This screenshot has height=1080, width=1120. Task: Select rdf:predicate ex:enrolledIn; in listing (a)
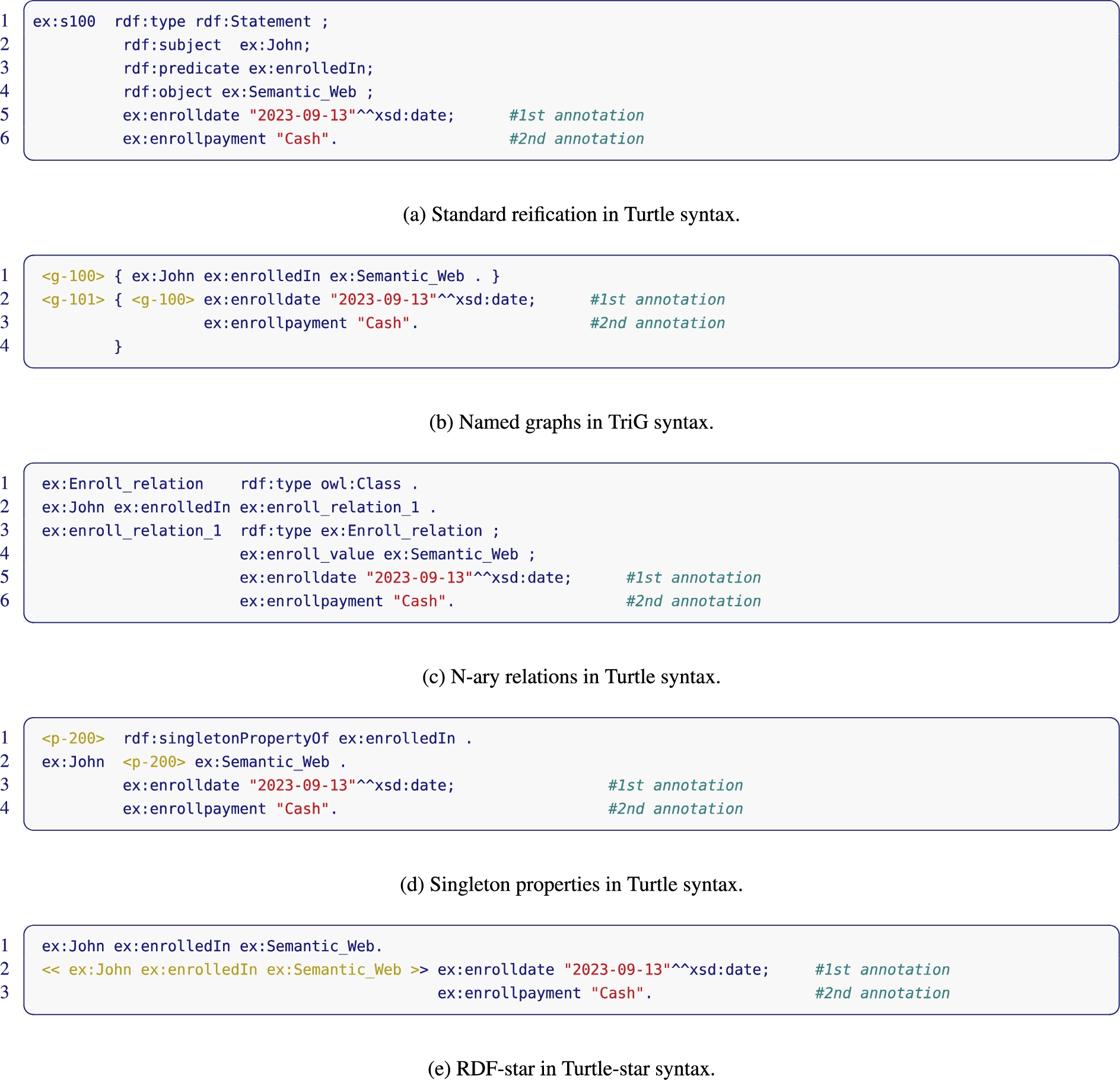(249, 68)
